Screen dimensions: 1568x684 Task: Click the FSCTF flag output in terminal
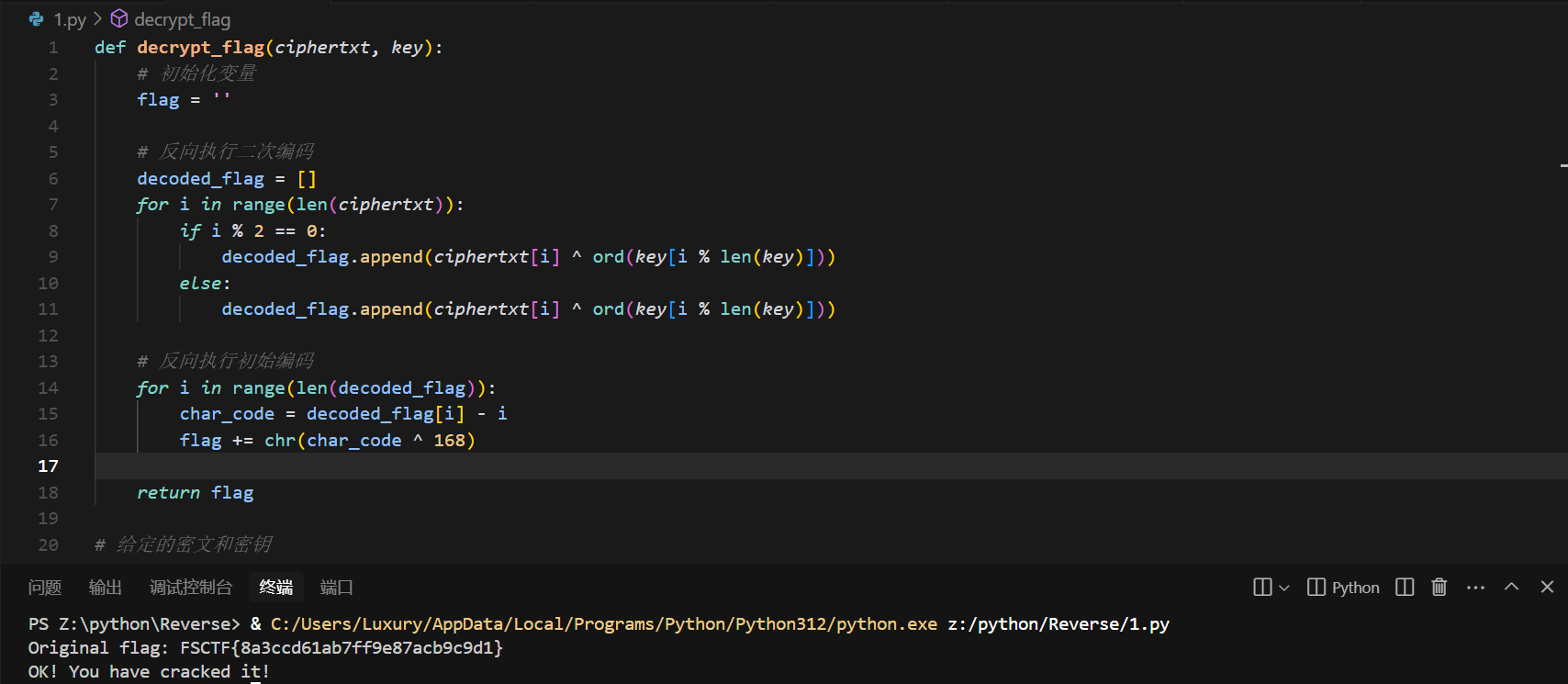point(342,648)
